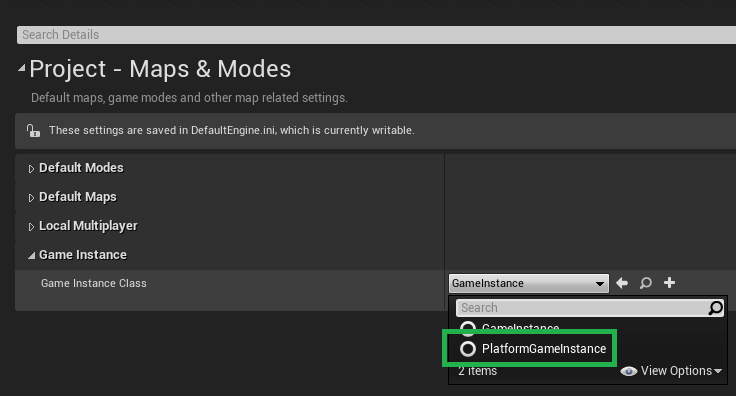
Task: Browse to class with magnifier icon
Action: click(646, 283)
